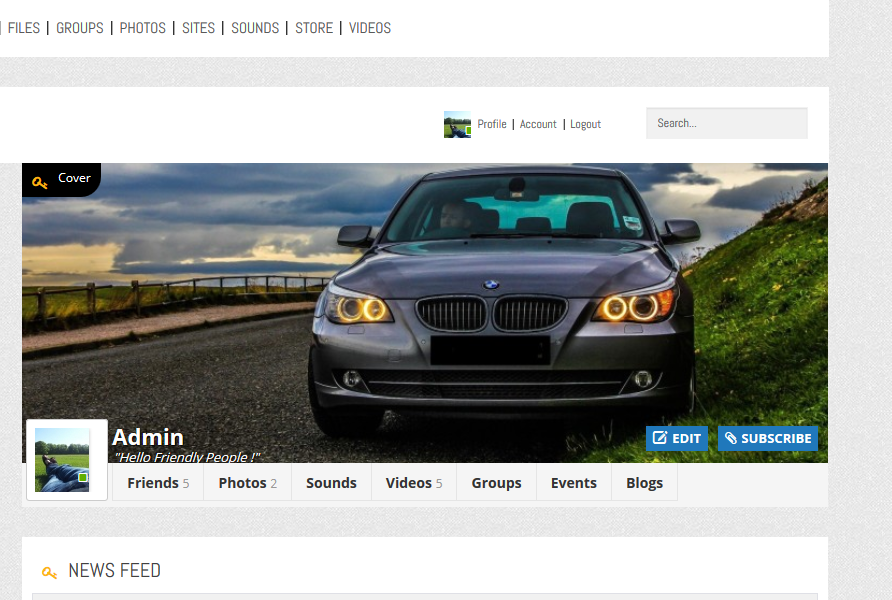
Task: Click the key icon on the Cover label
Action: (39, 183)
